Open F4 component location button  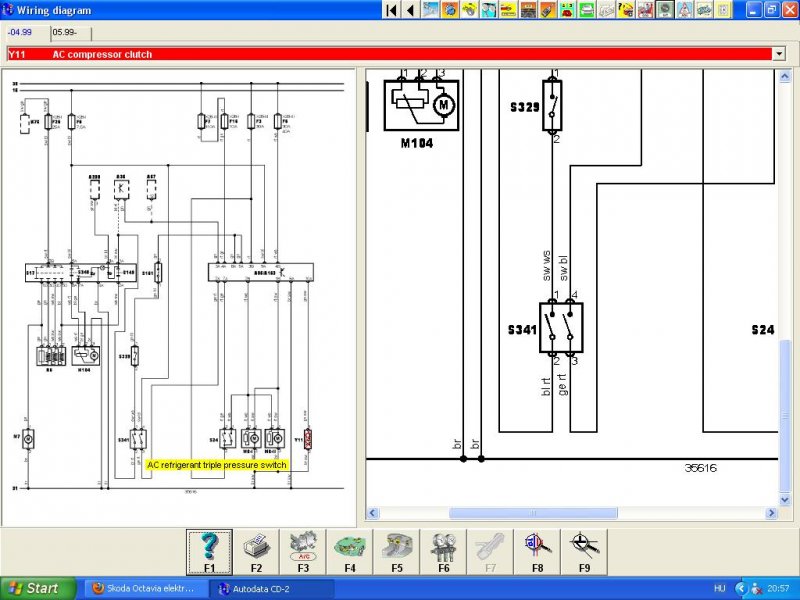click(x=350, y=553)
